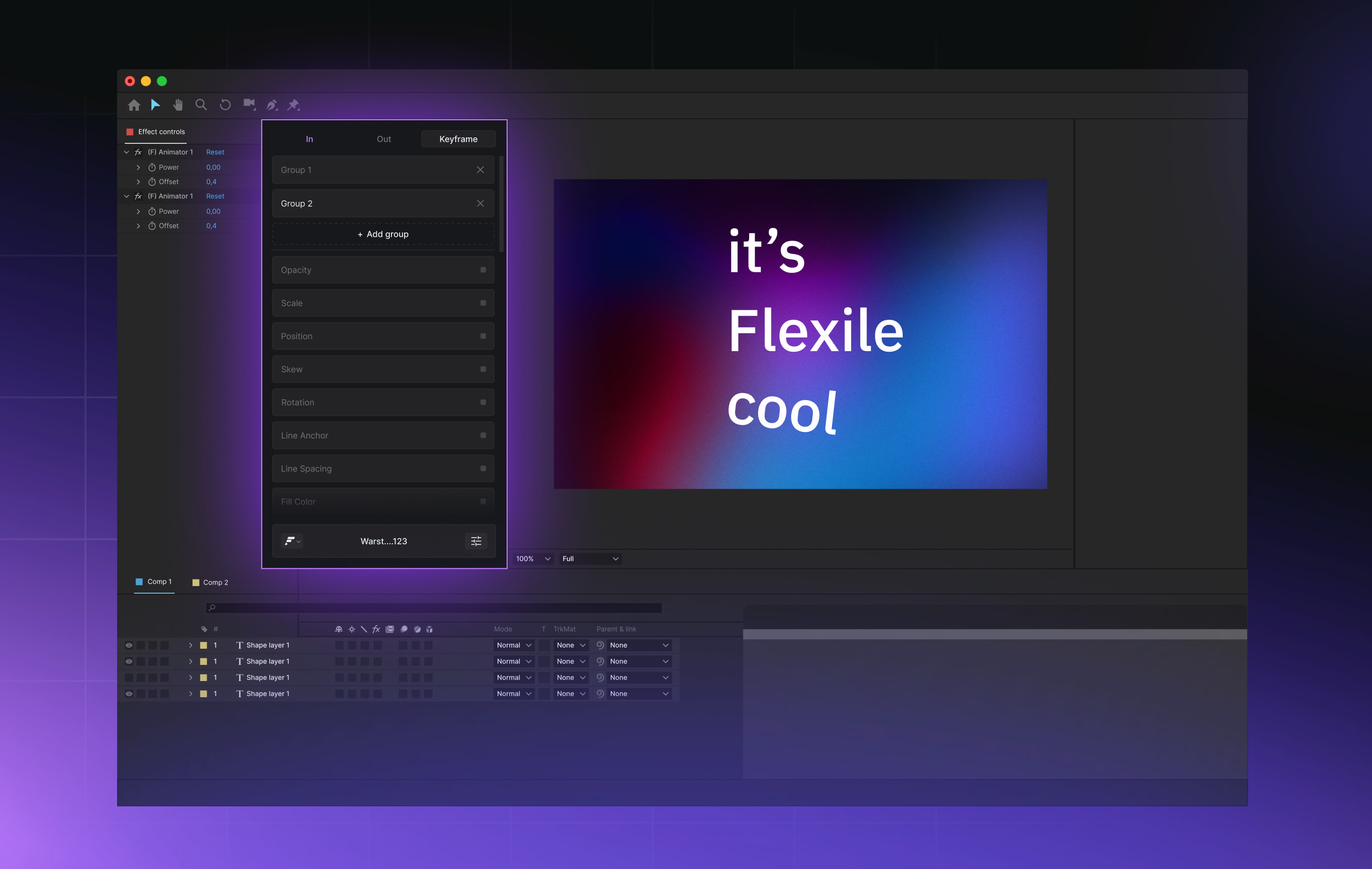Reset the first Animator 1
This screenshot has height=869, width=1372.
coord(215,152)
